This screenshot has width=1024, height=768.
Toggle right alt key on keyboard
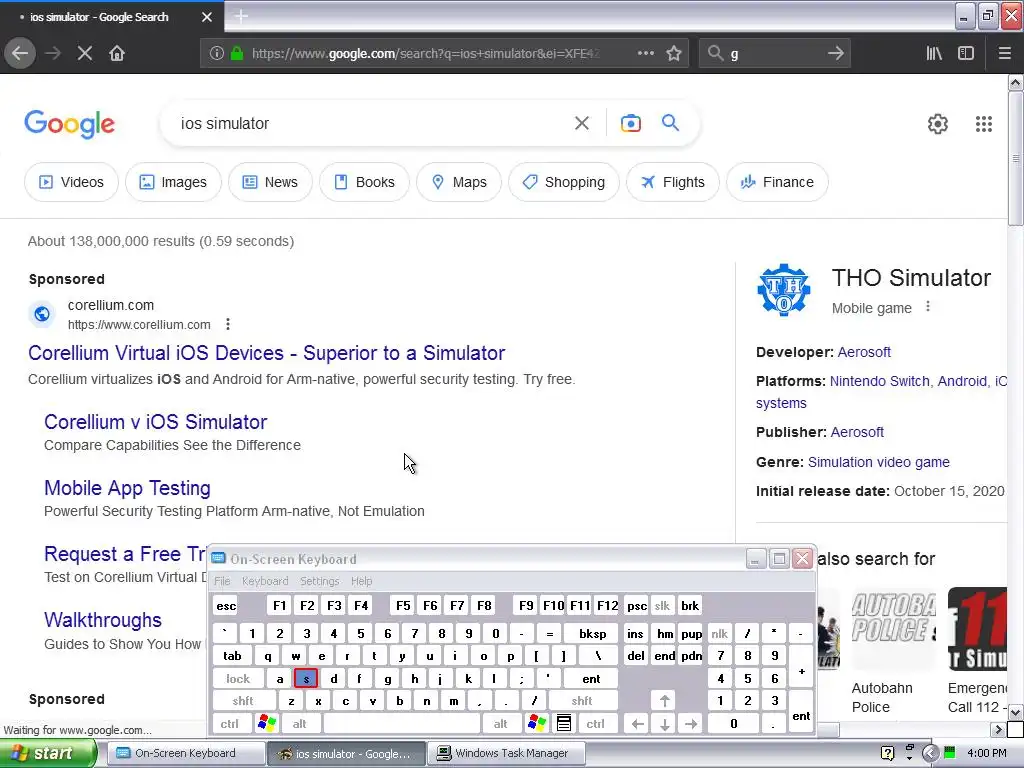[x=501, y=724]
